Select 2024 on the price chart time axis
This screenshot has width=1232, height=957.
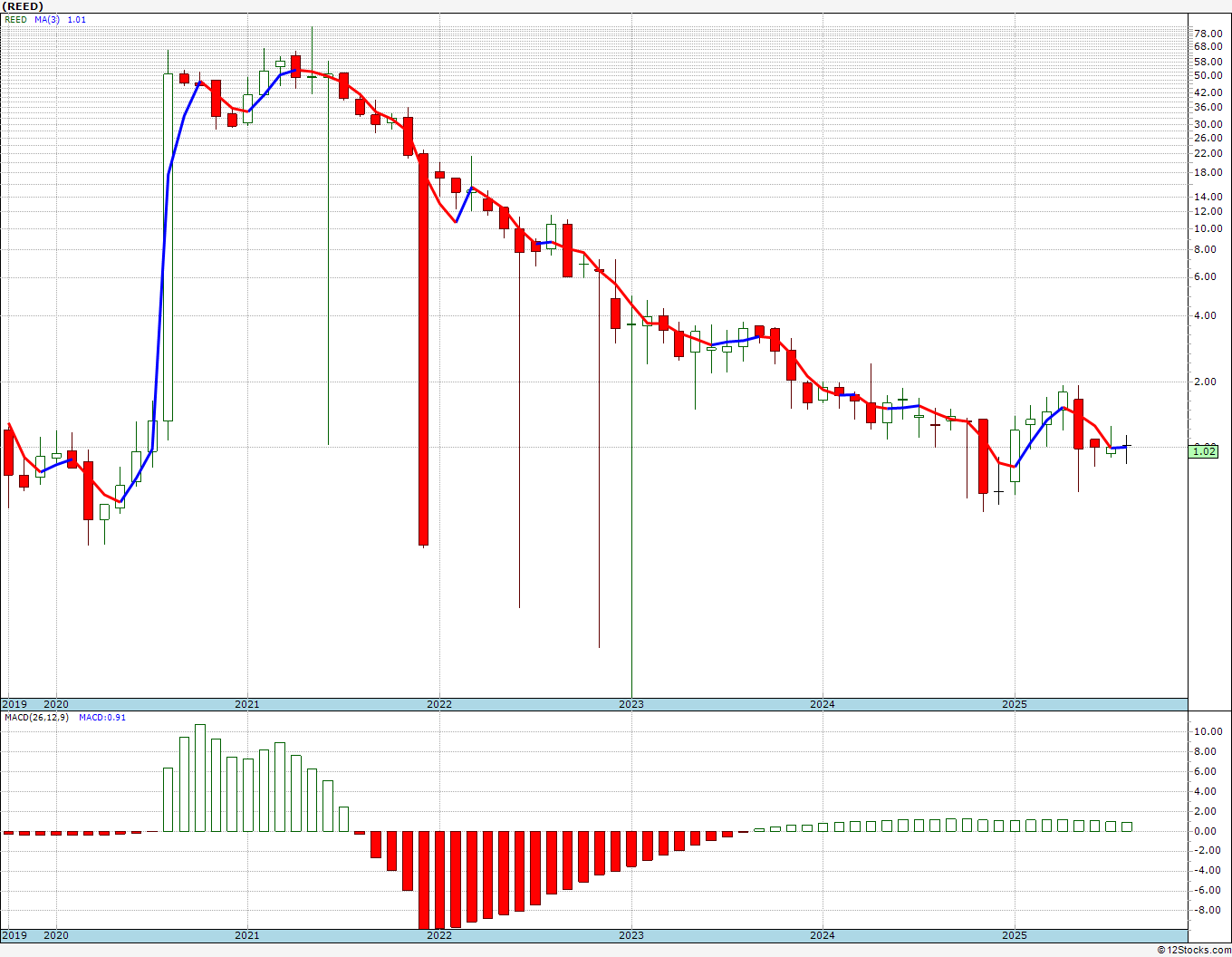tap(823, 704)
